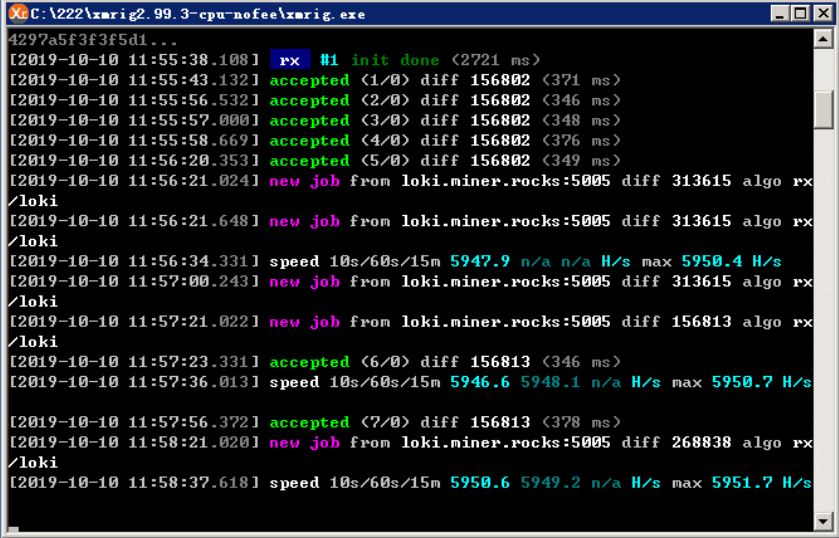Click accepted (7/0) log line

(x=315, y=422)
